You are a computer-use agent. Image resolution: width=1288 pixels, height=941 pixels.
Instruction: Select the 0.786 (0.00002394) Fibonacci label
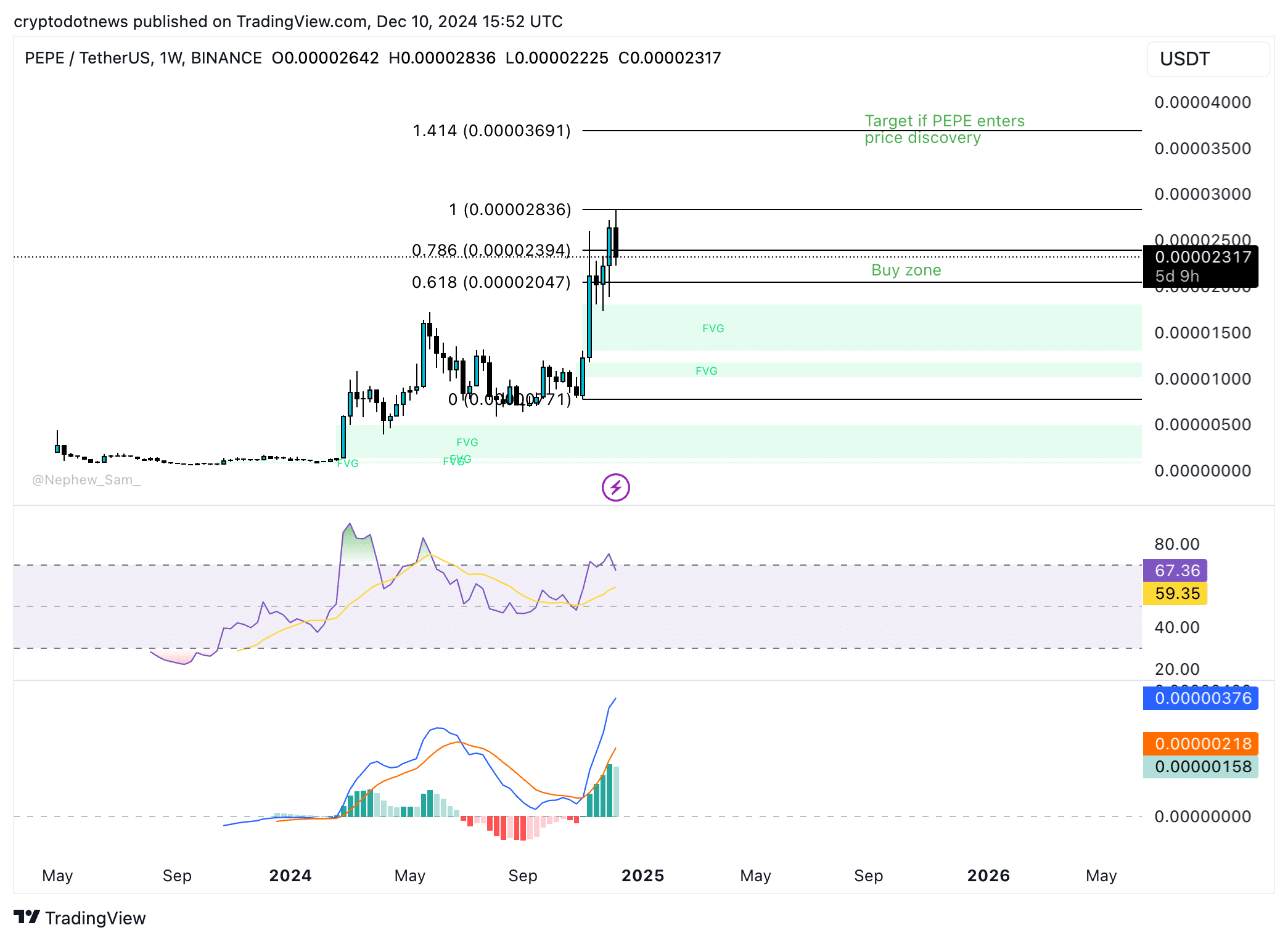coord(491,250)
